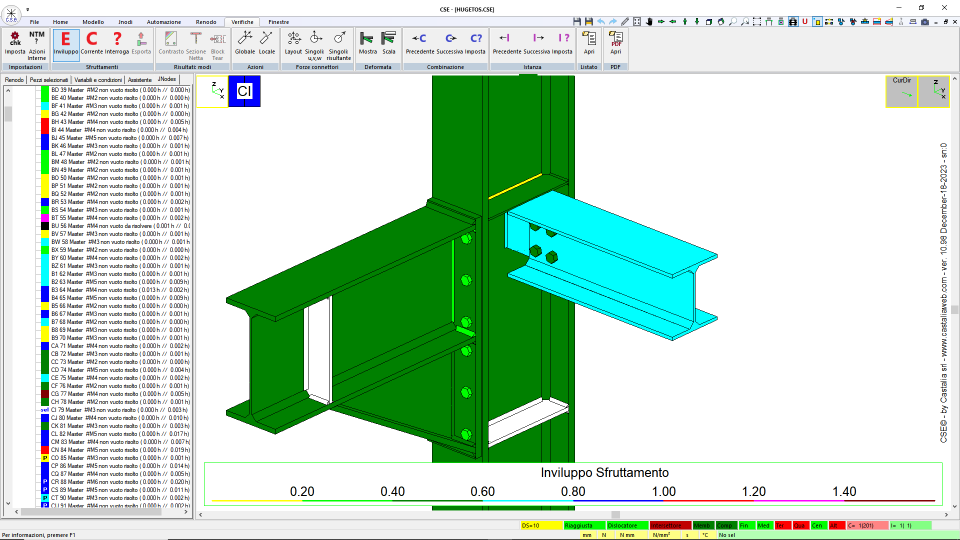
Task: Open the Modello ribbon tab
Action: (93, 22)
